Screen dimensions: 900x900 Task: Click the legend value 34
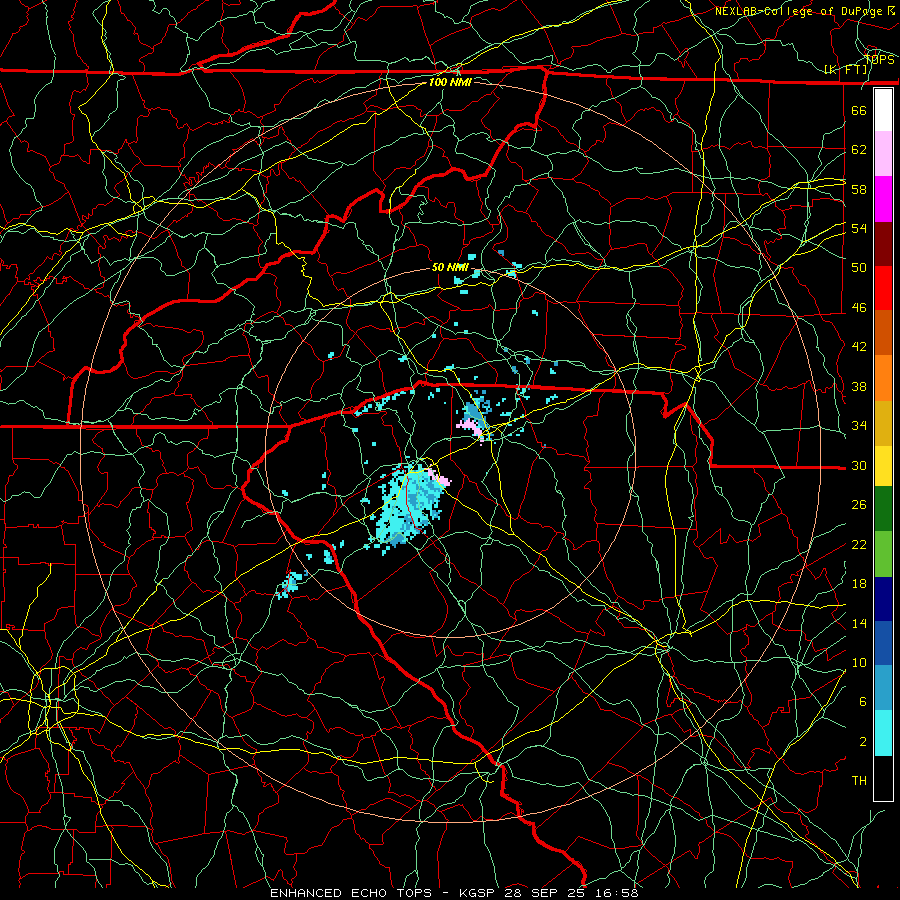(x=859, y=426)
